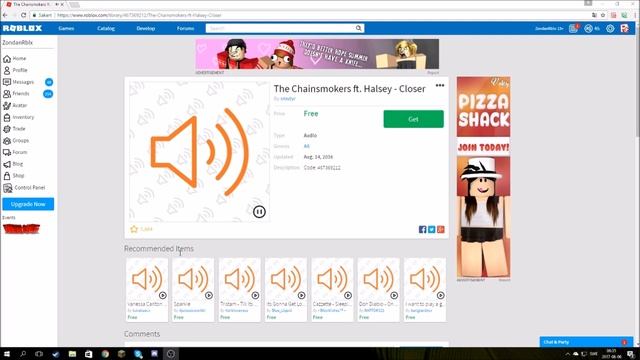
Task: Share item on Facebook
Action: [422, 229]
